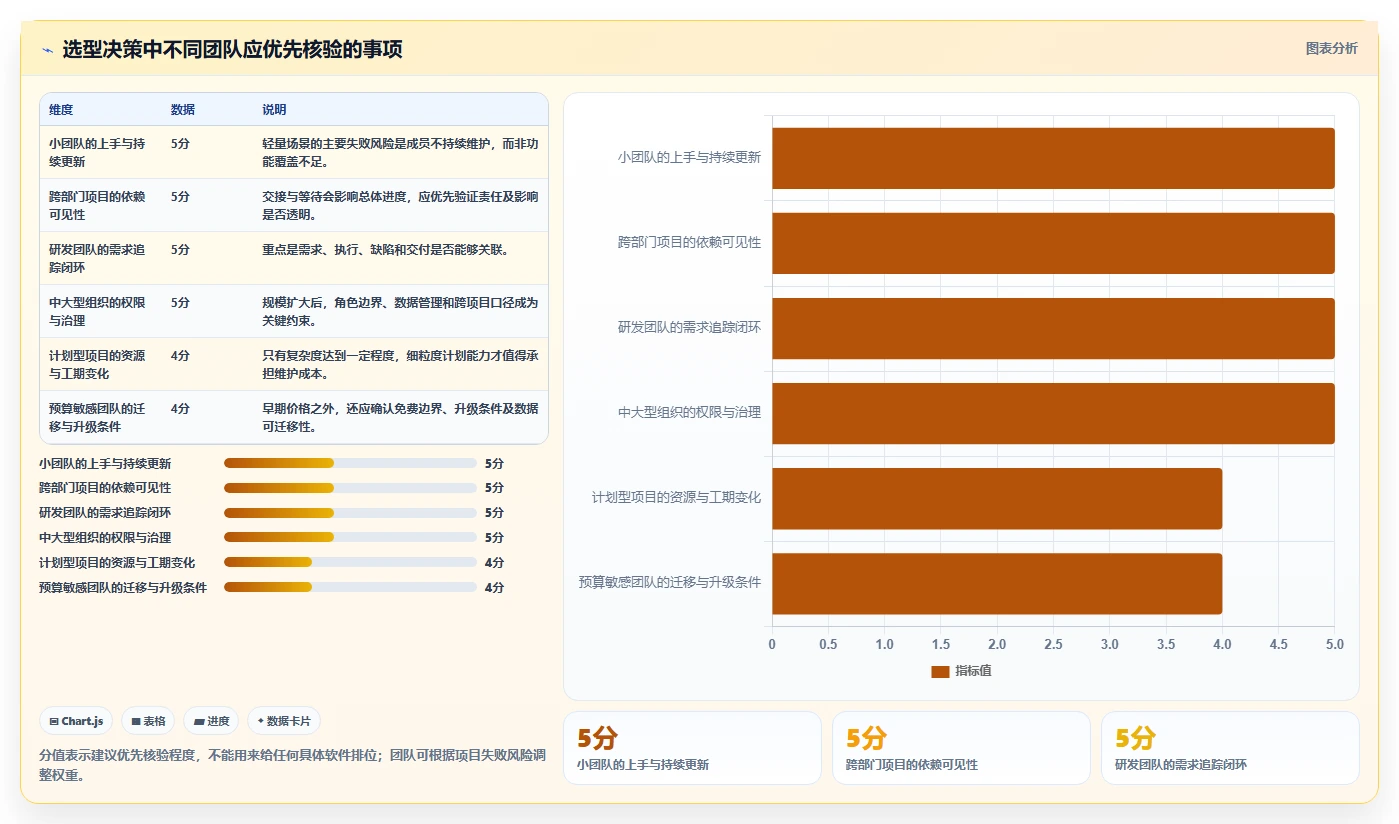Image resolution: width=1399 pixels, height=824 pixels.
Task: Click y-axis label 预算敏感团队的迁移与升级条件
Action: (670, 582)
